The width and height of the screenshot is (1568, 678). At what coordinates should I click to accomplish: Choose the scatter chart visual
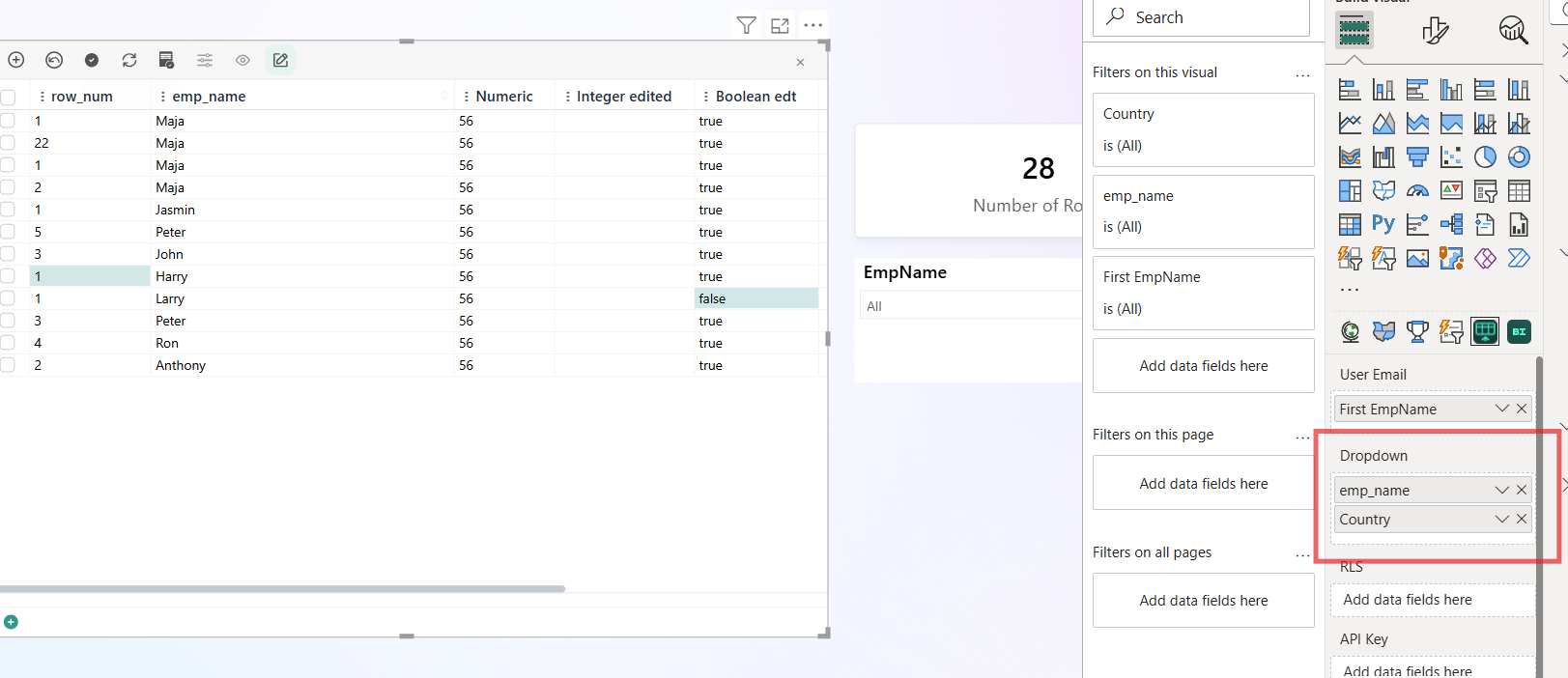[x=1451, y=157]
